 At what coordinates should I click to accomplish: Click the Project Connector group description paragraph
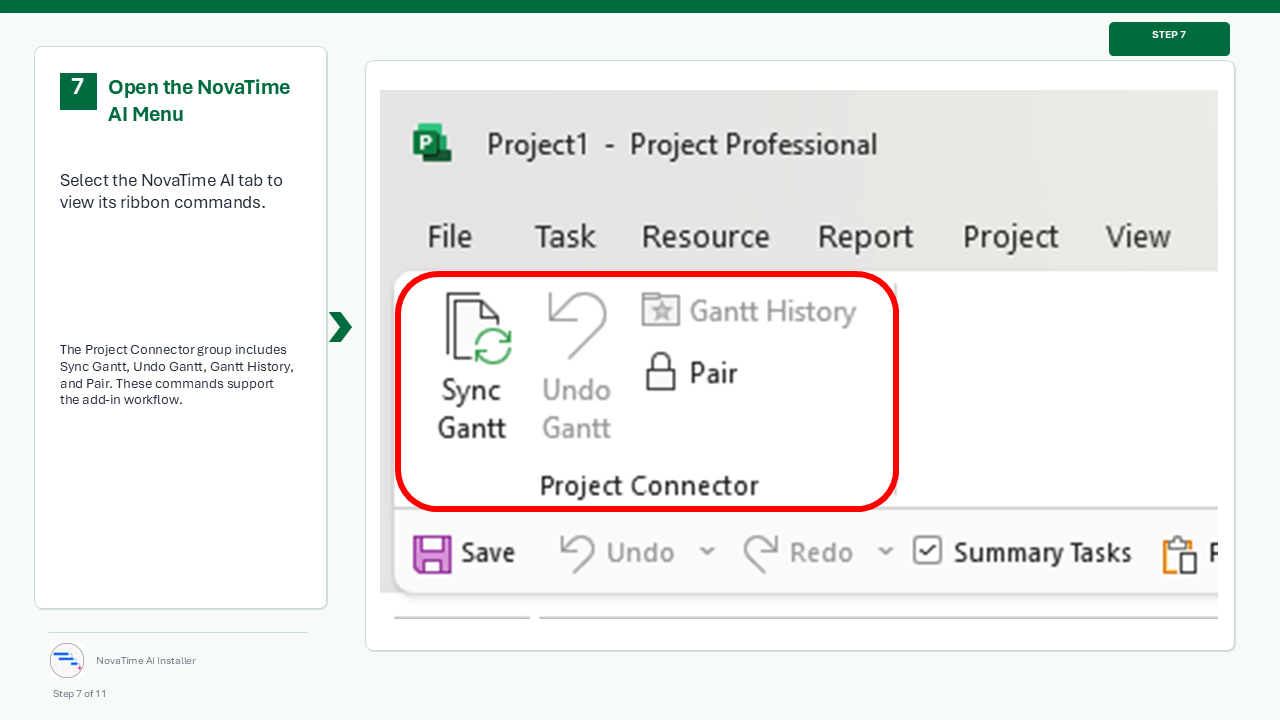[177, 375]
